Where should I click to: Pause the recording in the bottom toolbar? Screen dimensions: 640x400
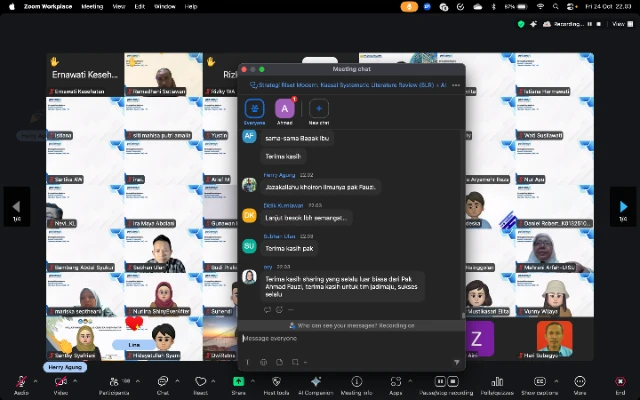tap(440, 381)
